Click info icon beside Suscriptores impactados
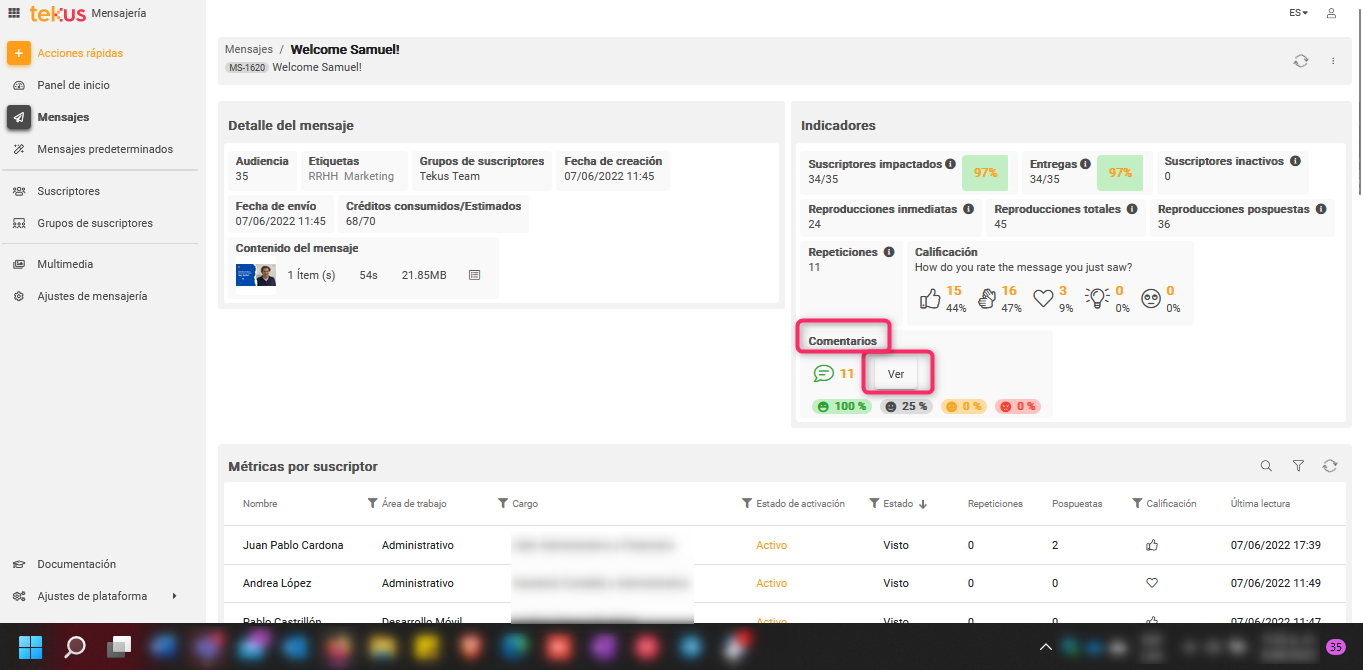The width and height of the screenshot is (1363, 670). [x=950, y=164]
